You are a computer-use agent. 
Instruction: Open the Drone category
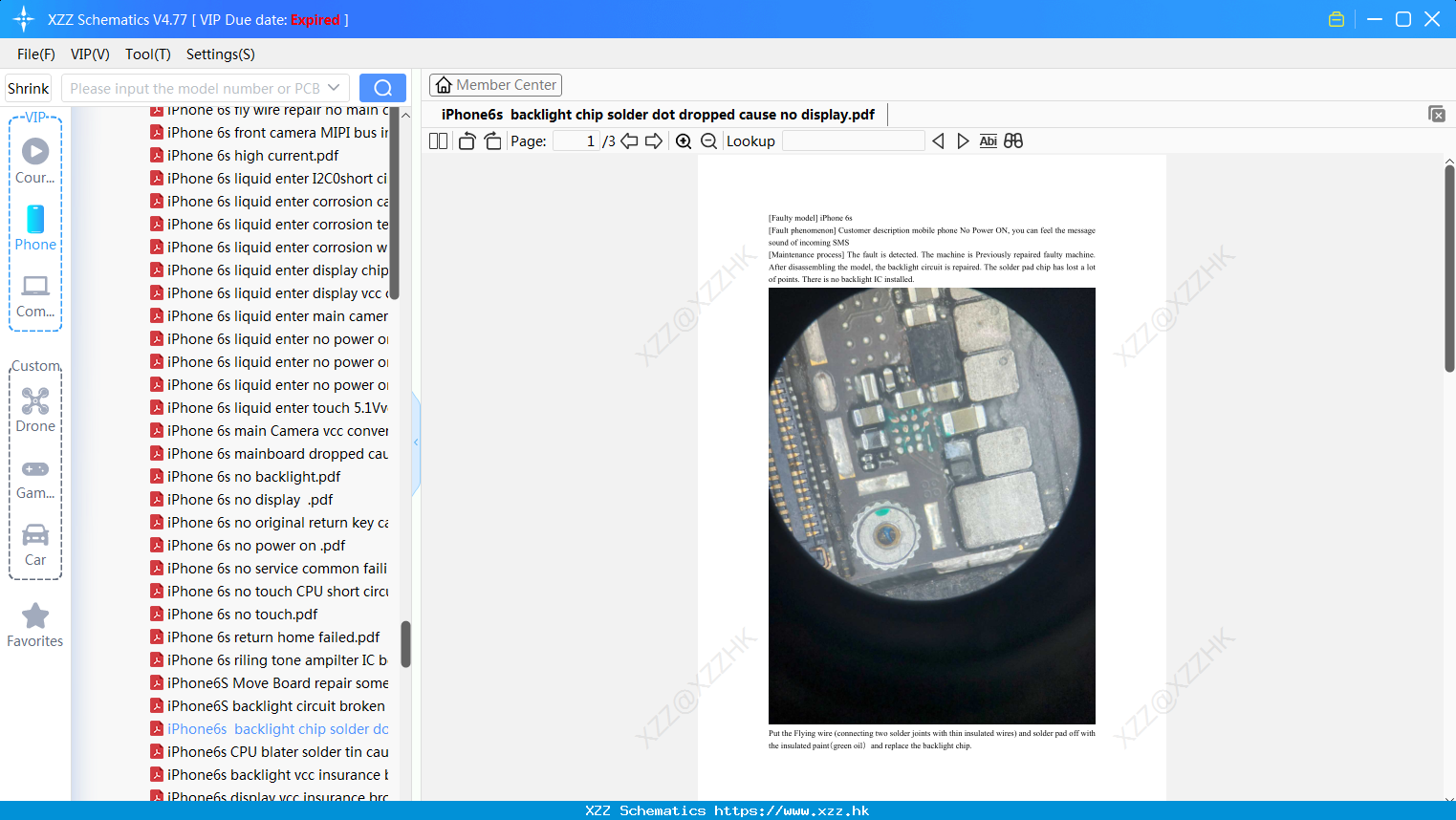35,410
